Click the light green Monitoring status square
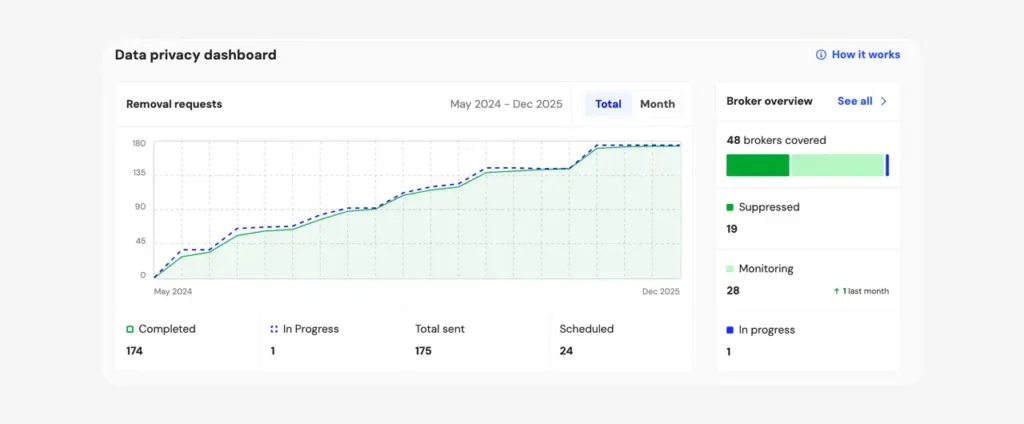The image size is (1024, 424). 730,269
